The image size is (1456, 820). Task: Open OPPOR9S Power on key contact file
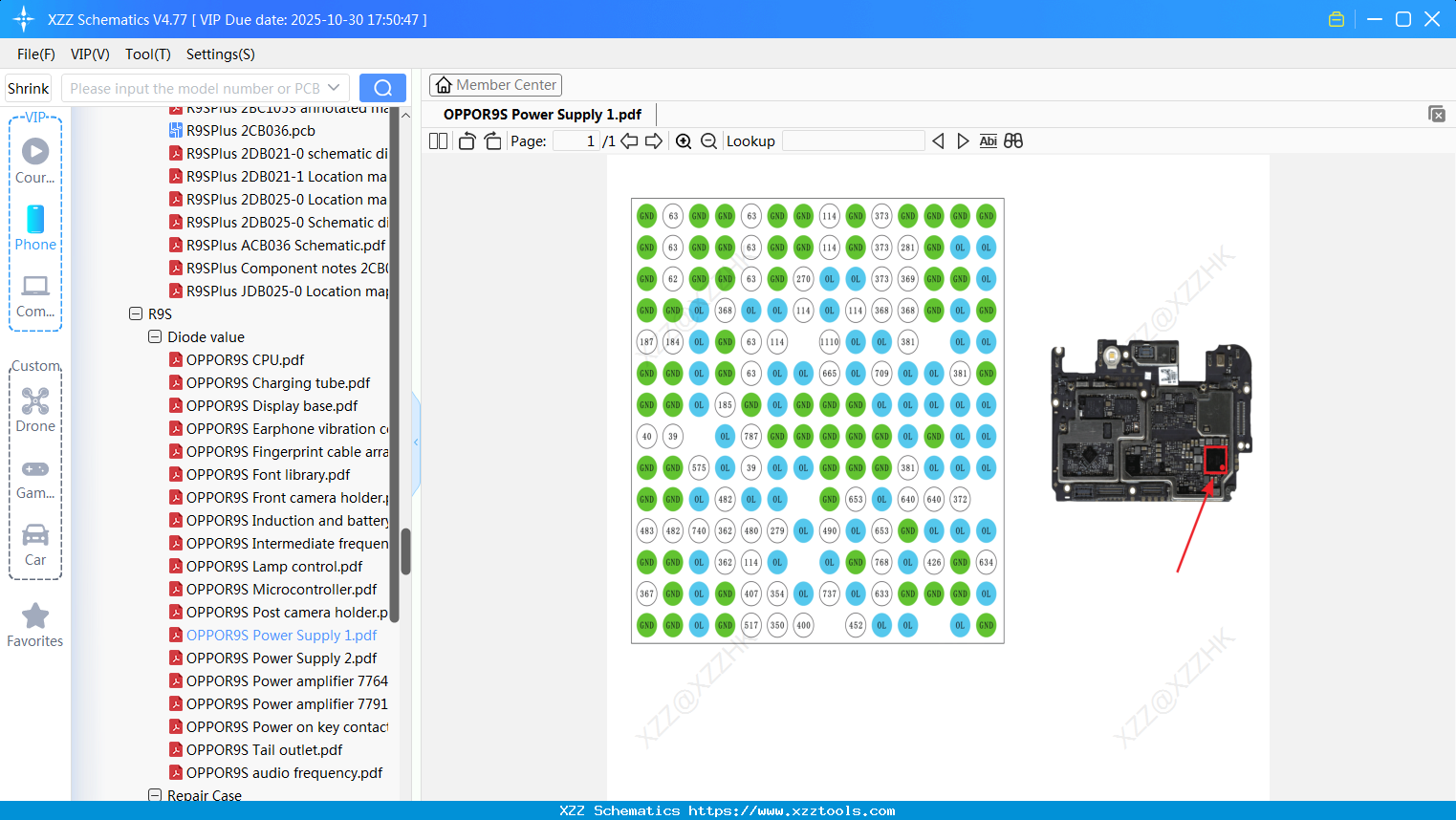(287, 727)
